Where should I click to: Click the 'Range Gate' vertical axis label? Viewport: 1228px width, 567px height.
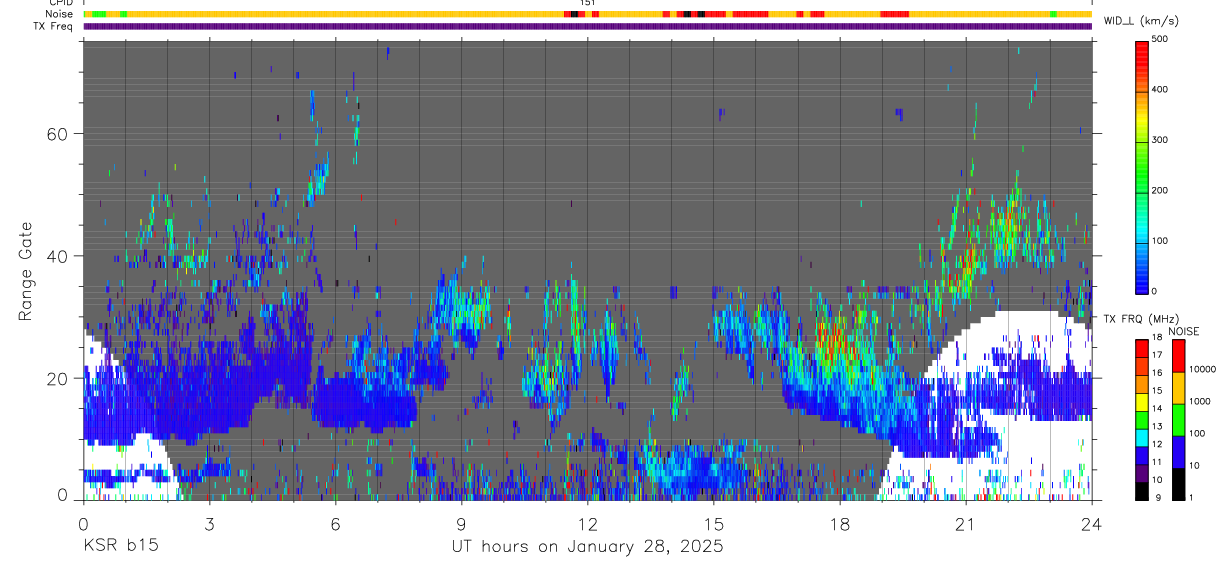[25, 271]
